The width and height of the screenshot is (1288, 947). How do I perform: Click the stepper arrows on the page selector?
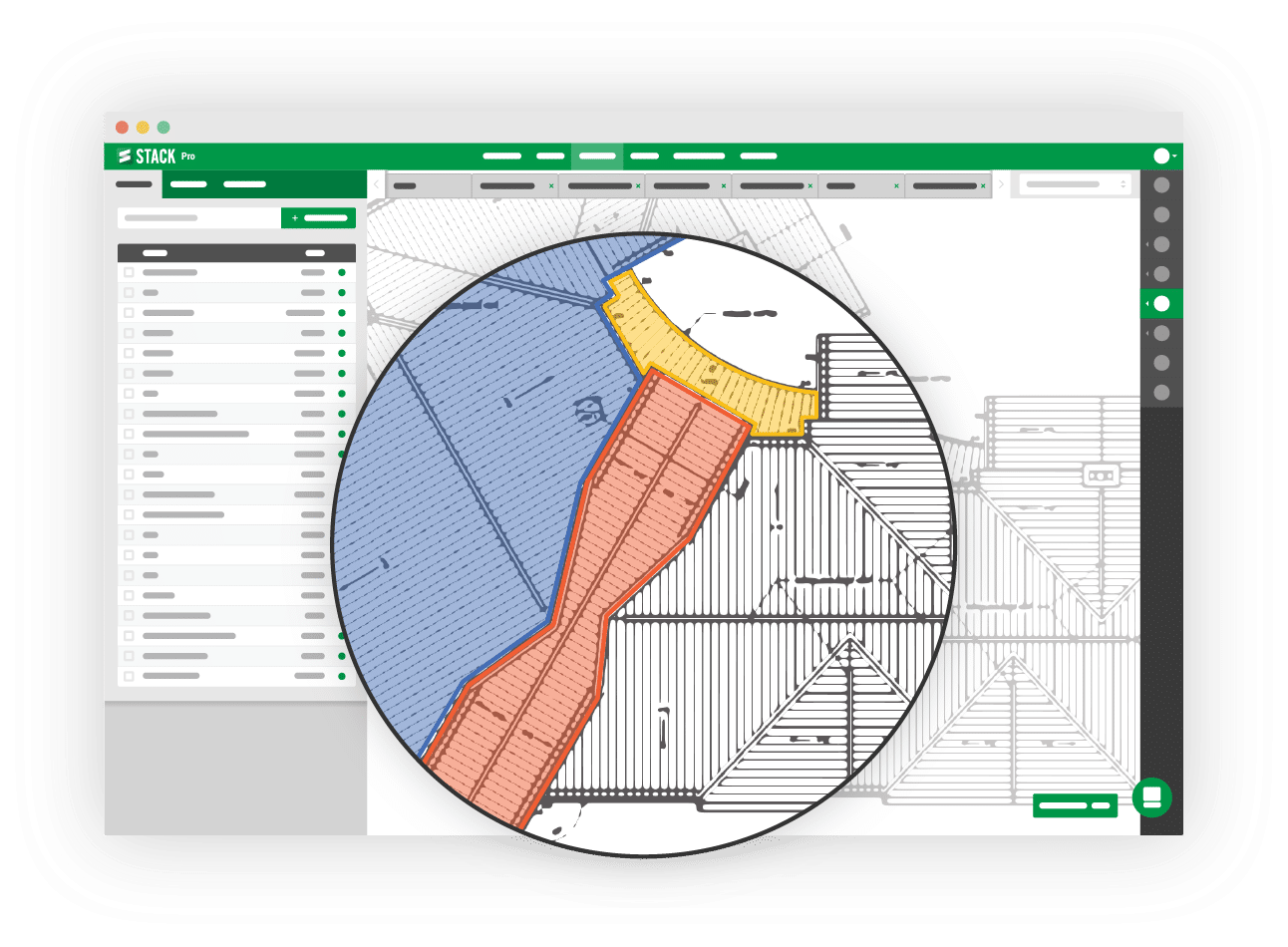pyautogui.click(x=1124, y=184)
